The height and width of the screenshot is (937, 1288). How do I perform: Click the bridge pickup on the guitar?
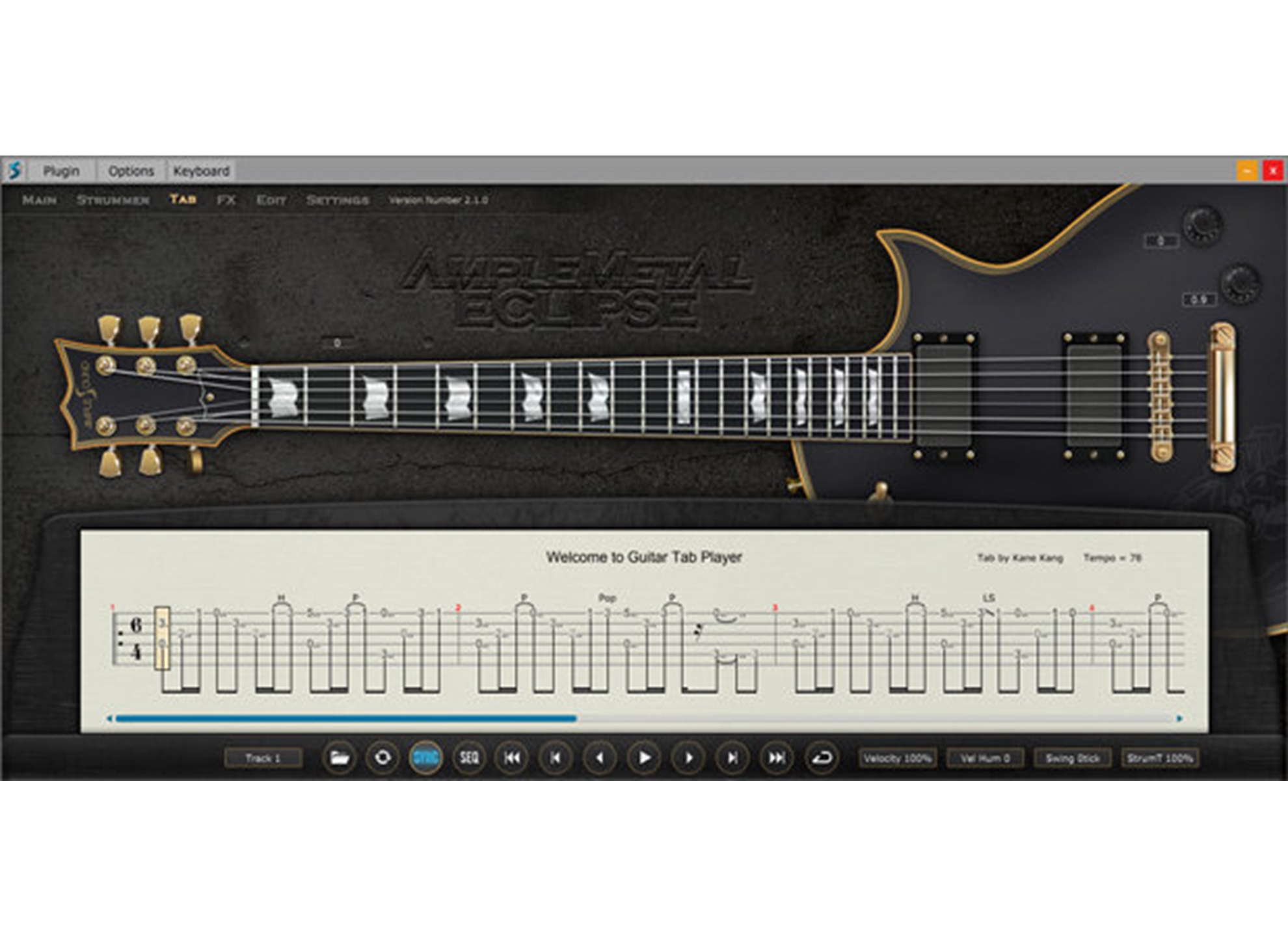[1094, 397]
